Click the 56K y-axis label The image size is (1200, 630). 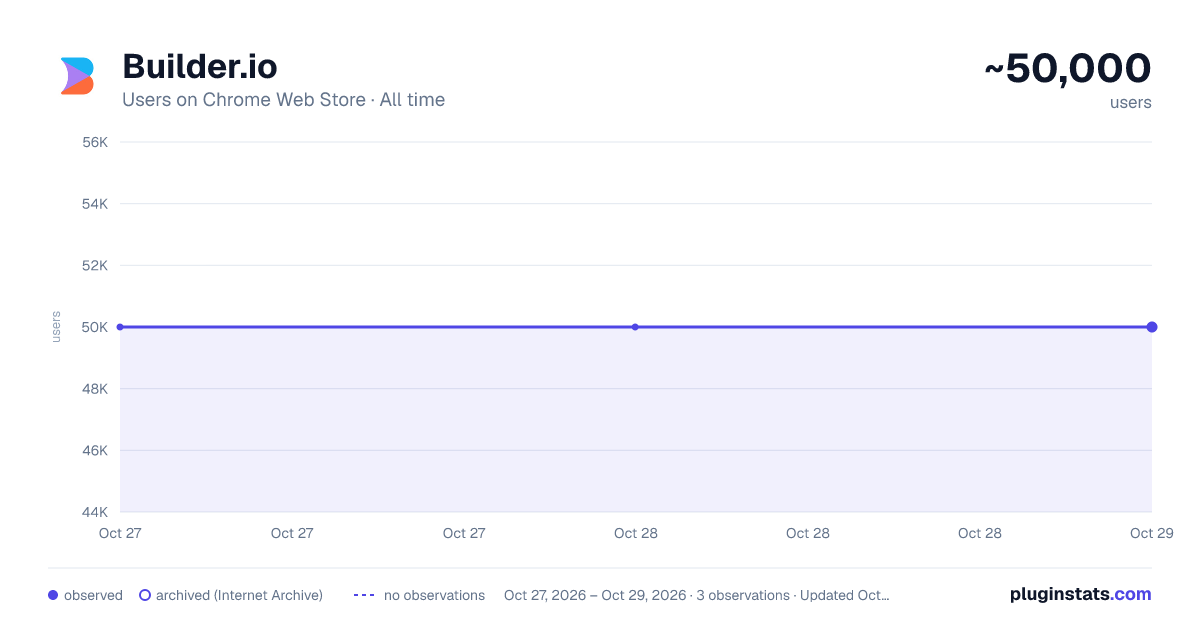point(95,142)
